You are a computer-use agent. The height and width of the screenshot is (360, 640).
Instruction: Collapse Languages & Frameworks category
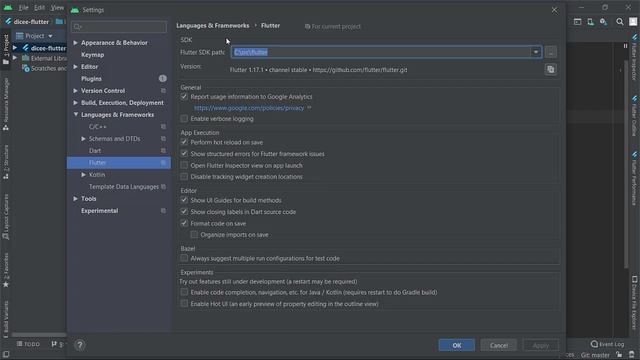pos(76,115)
